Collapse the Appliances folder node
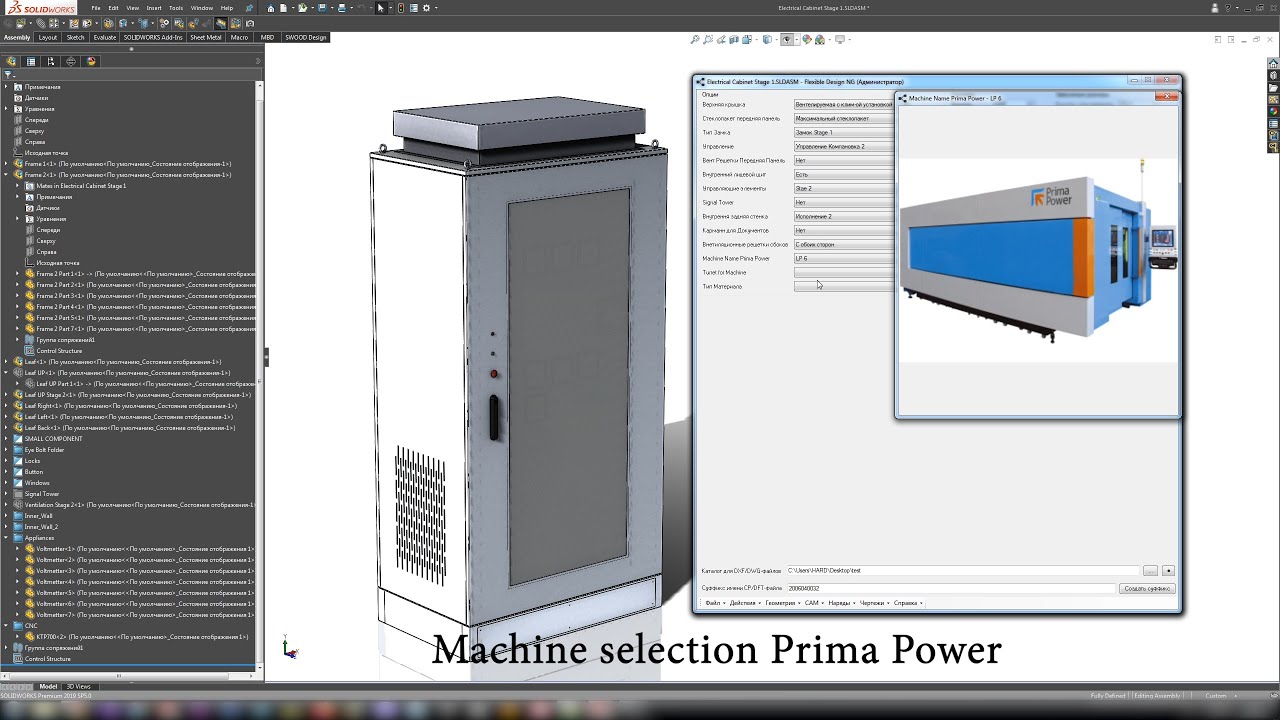This screenshot has width=1280, height=720. [x=6, y=538]
